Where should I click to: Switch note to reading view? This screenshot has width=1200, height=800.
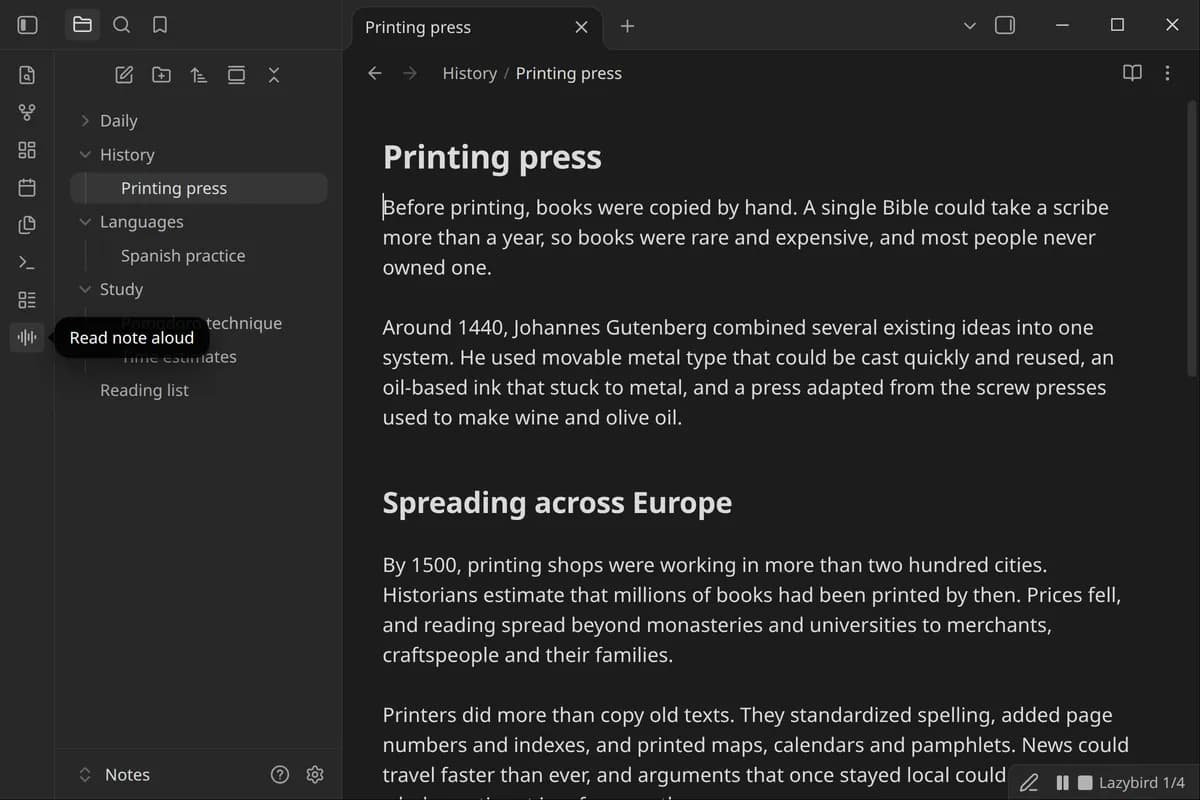(x=1132, y=73)
